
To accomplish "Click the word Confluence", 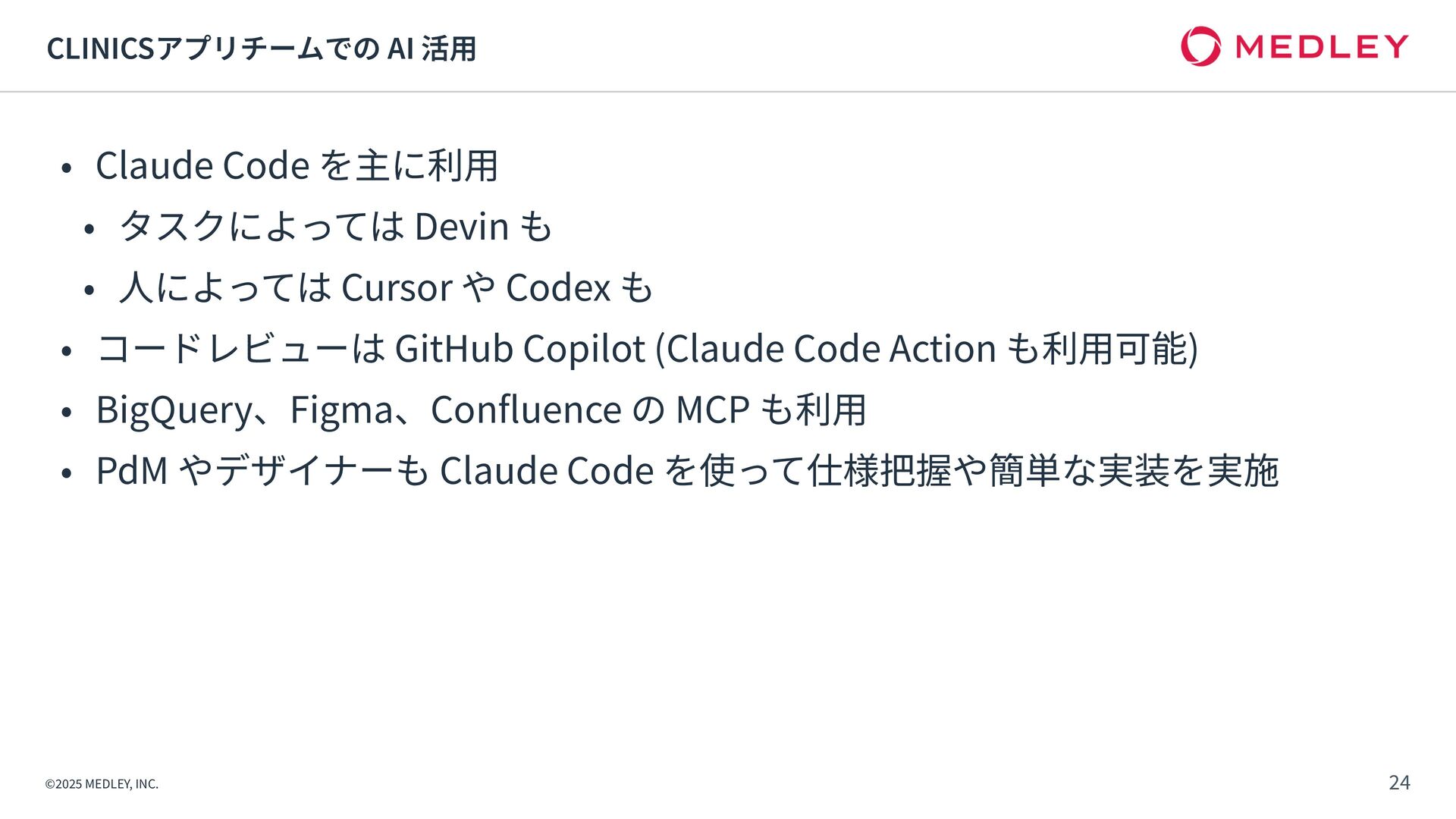I will (x=526, y=409).
